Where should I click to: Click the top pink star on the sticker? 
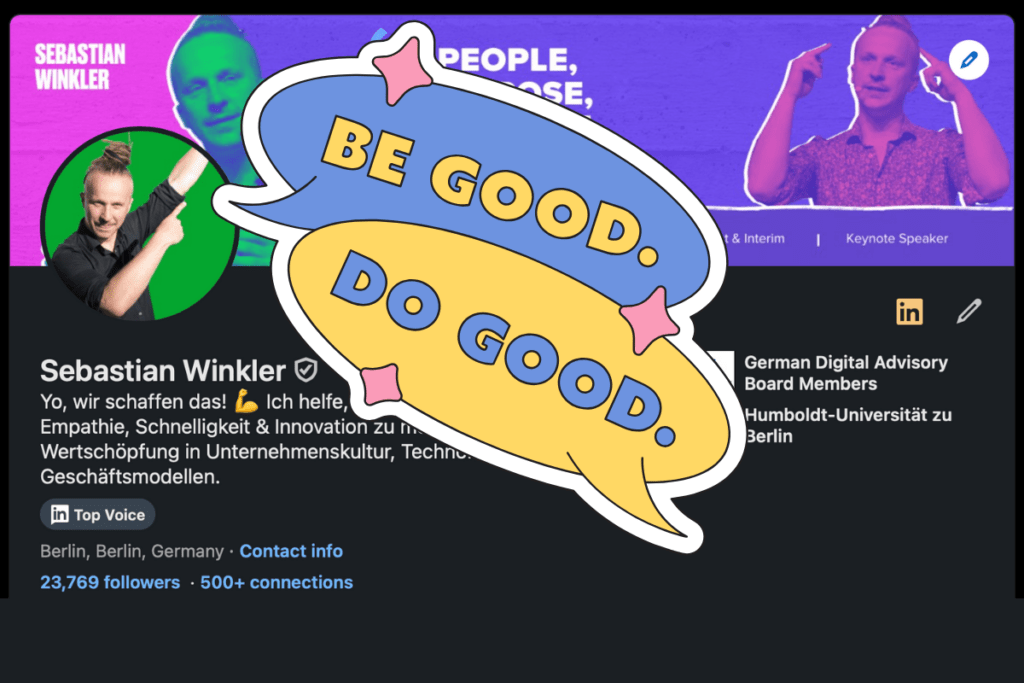(401, 70)
